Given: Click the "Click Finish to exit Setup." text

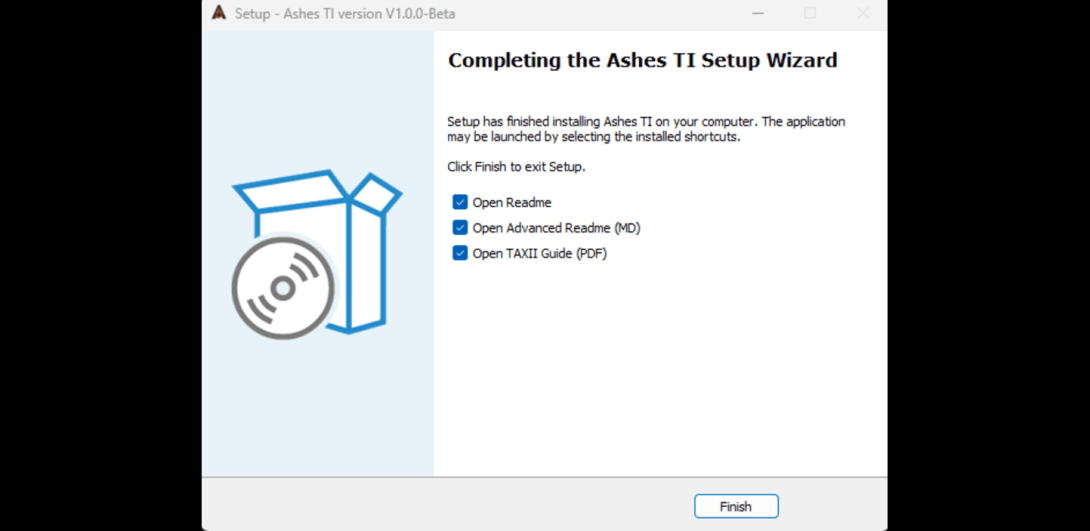Looking at the screenshot, I should point(516,167).
